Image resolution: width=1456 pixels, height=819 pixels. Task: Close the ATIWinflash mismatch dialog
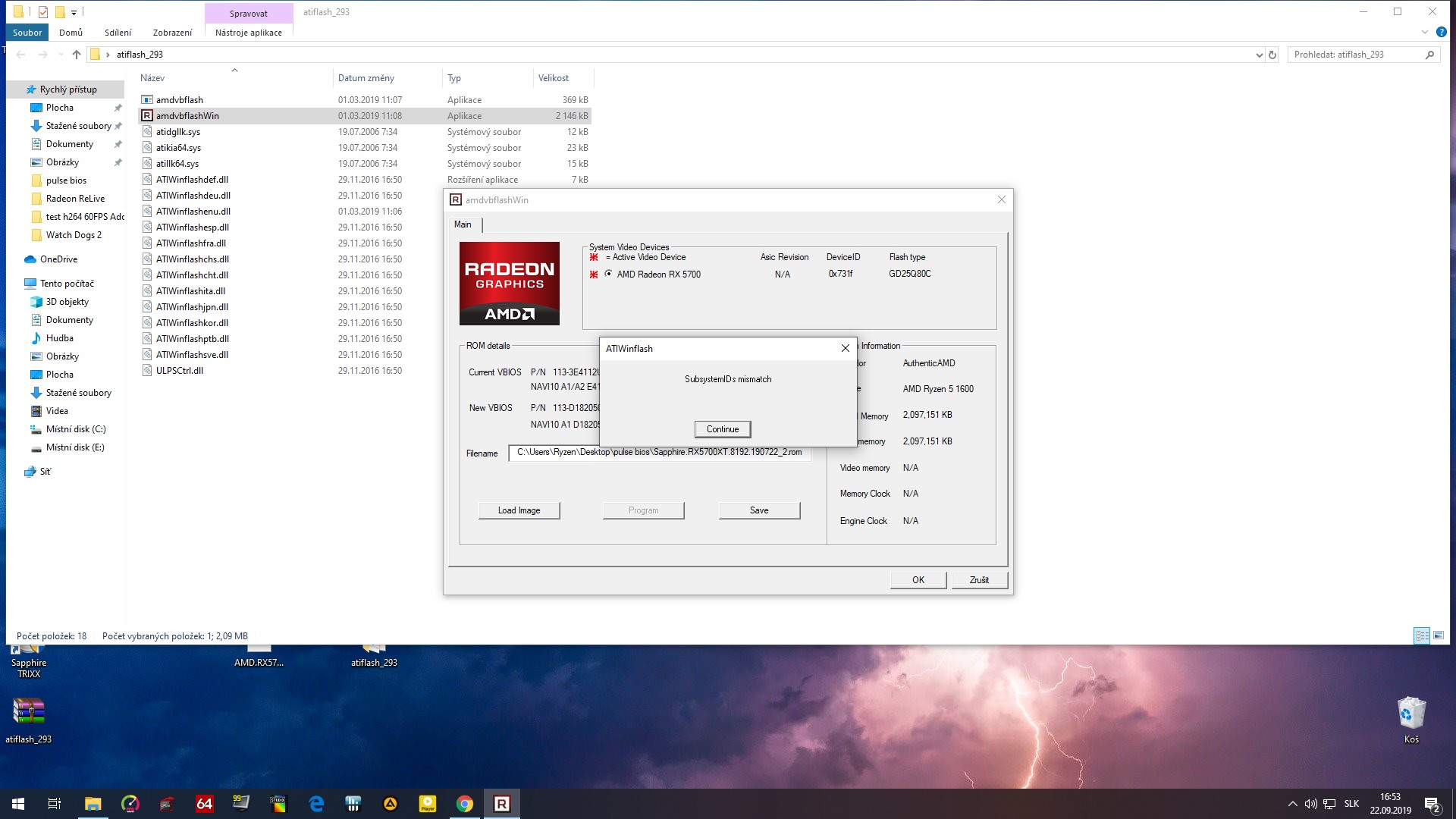point(845,348)
